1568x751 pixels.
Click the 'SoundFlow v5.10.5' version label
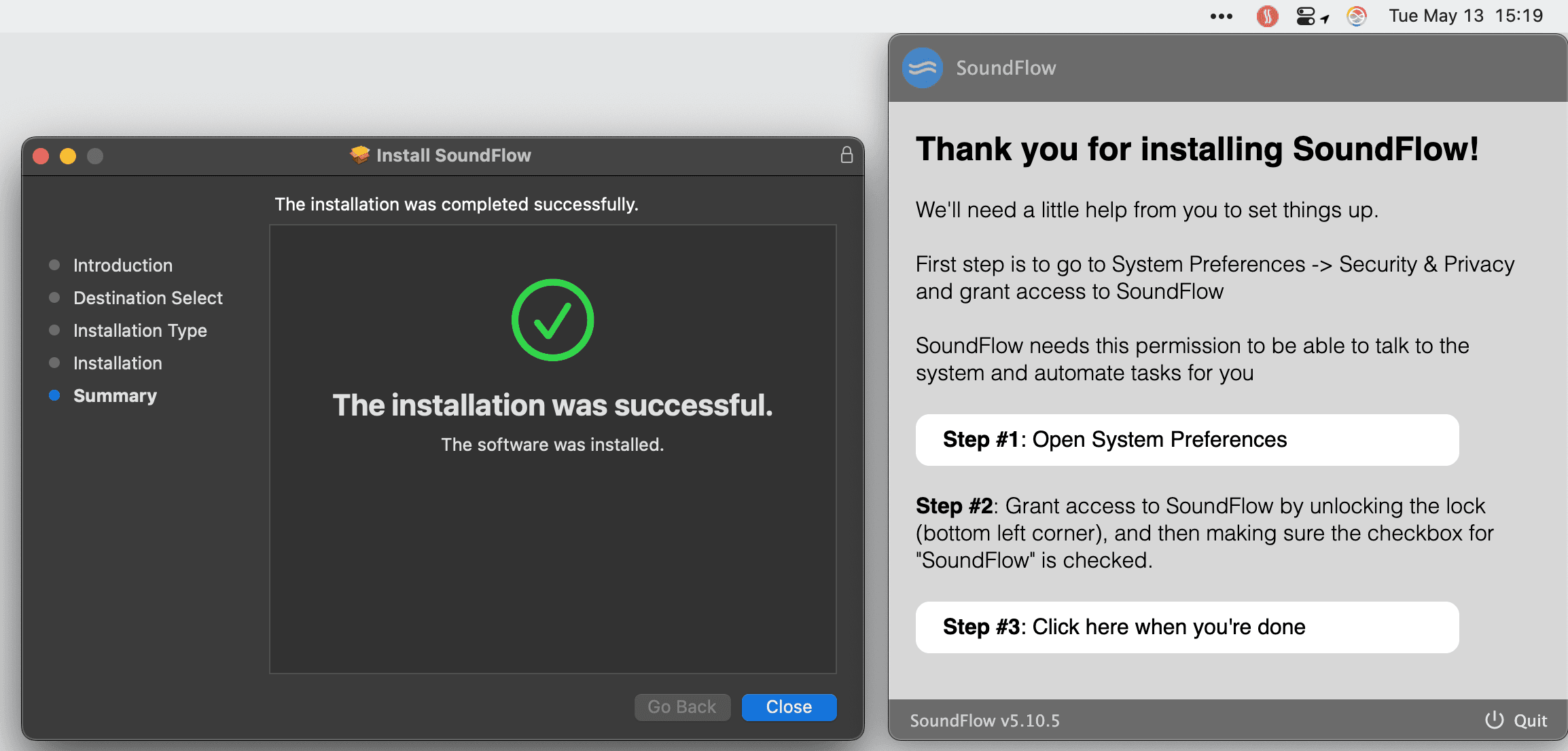985,720
